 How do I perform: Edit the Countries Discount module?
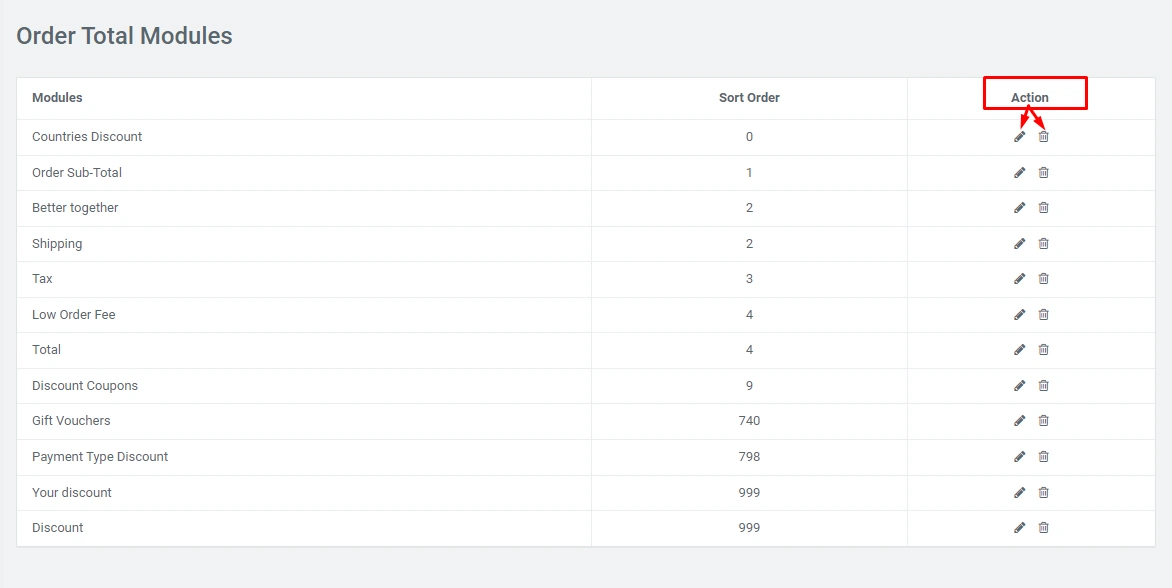[x=1019, y=137]
